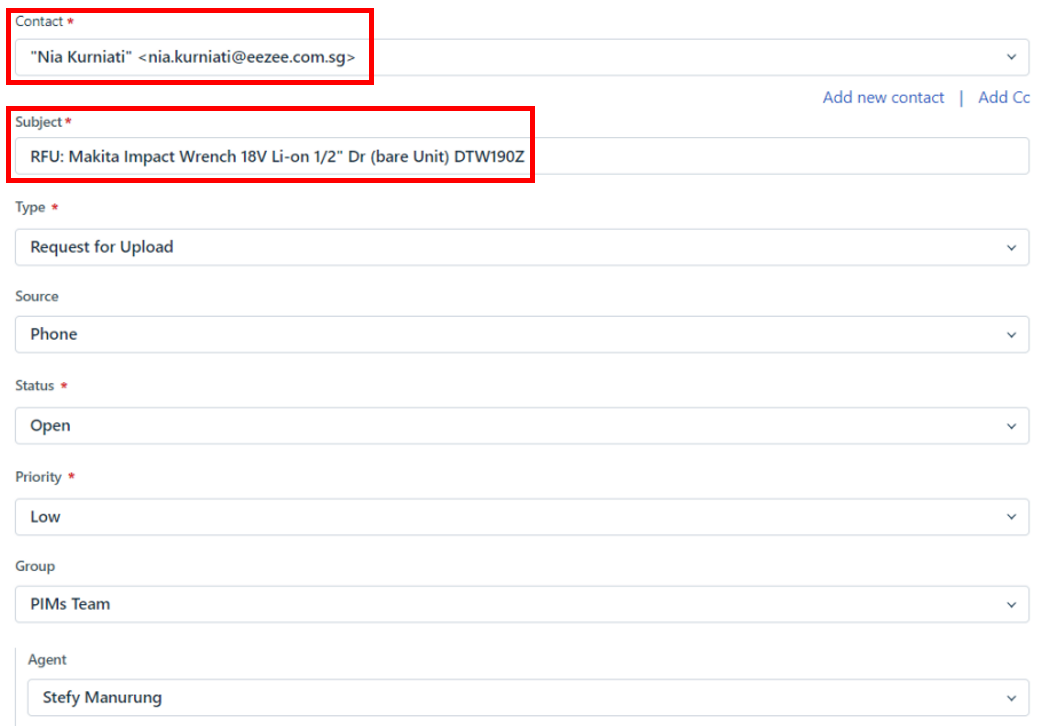Click the Agent field label
This screenshot has height=726, width=1040.
[47, 660]
